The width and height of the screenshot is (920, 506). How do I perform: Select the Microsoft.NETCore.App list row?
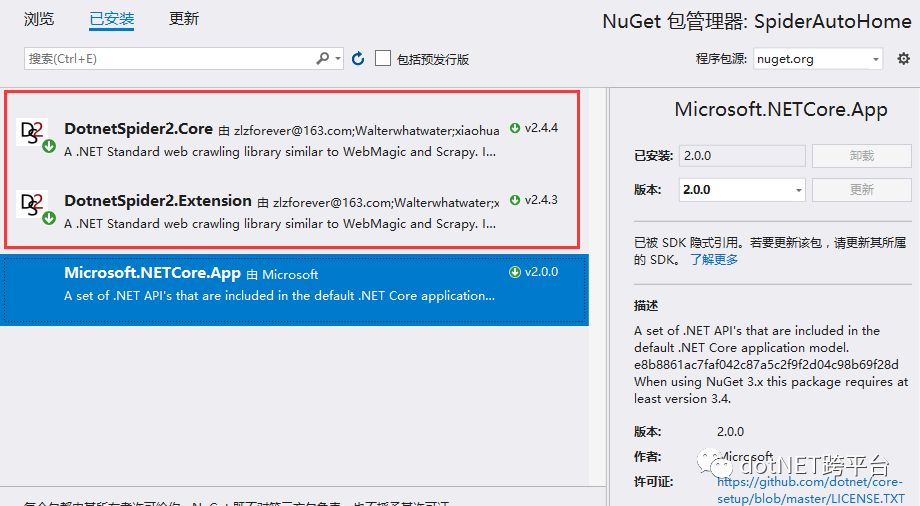295,289
